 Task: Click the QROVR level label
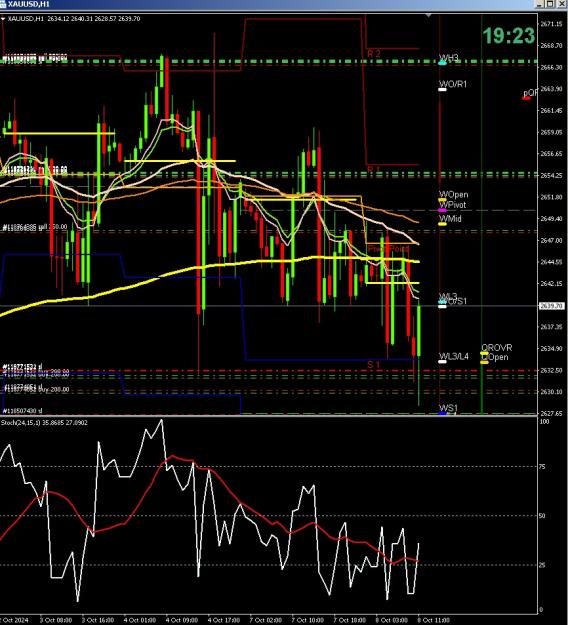497,348
